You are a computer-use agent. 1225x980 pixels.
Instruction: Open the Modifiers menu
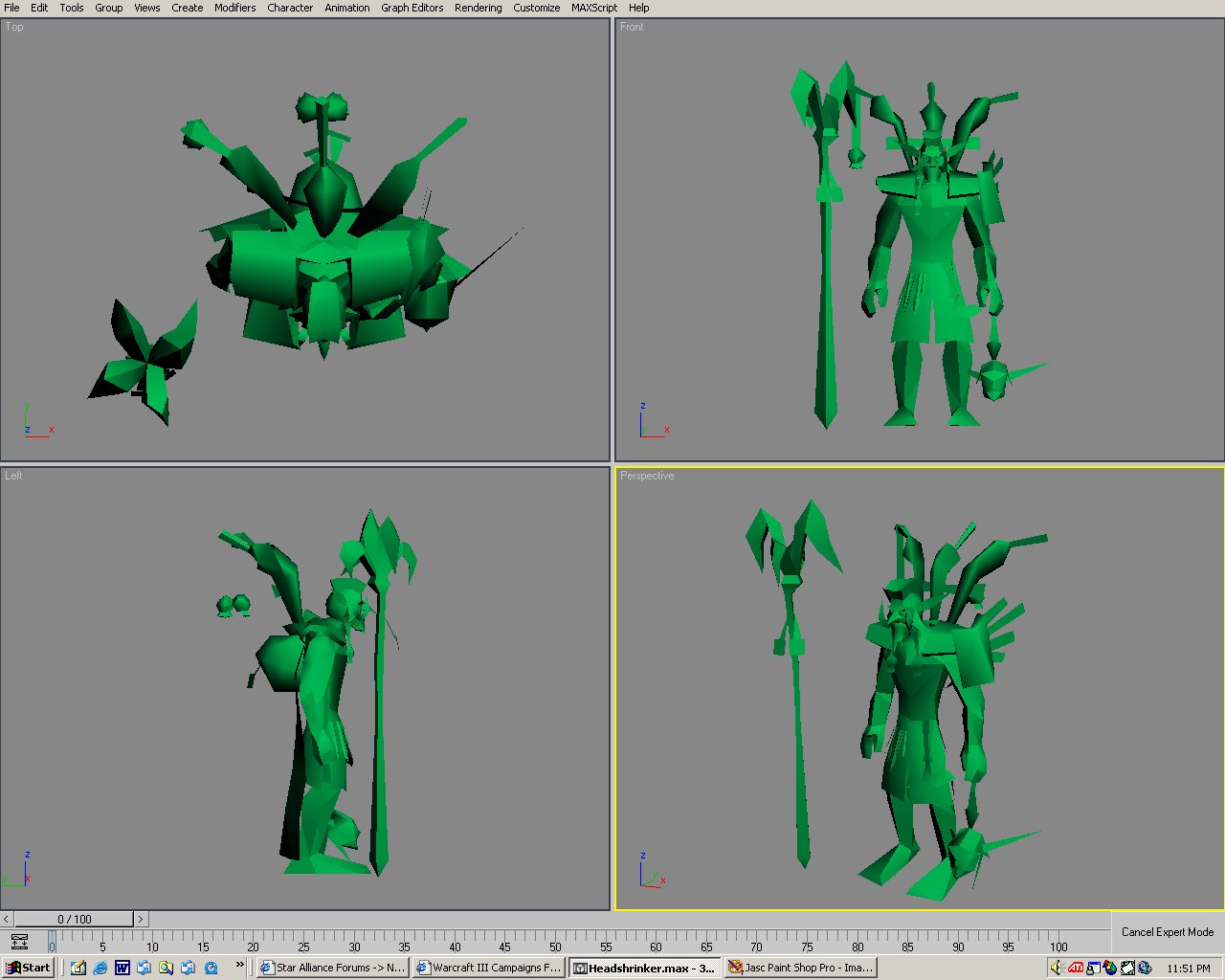(x=234, y=8)
